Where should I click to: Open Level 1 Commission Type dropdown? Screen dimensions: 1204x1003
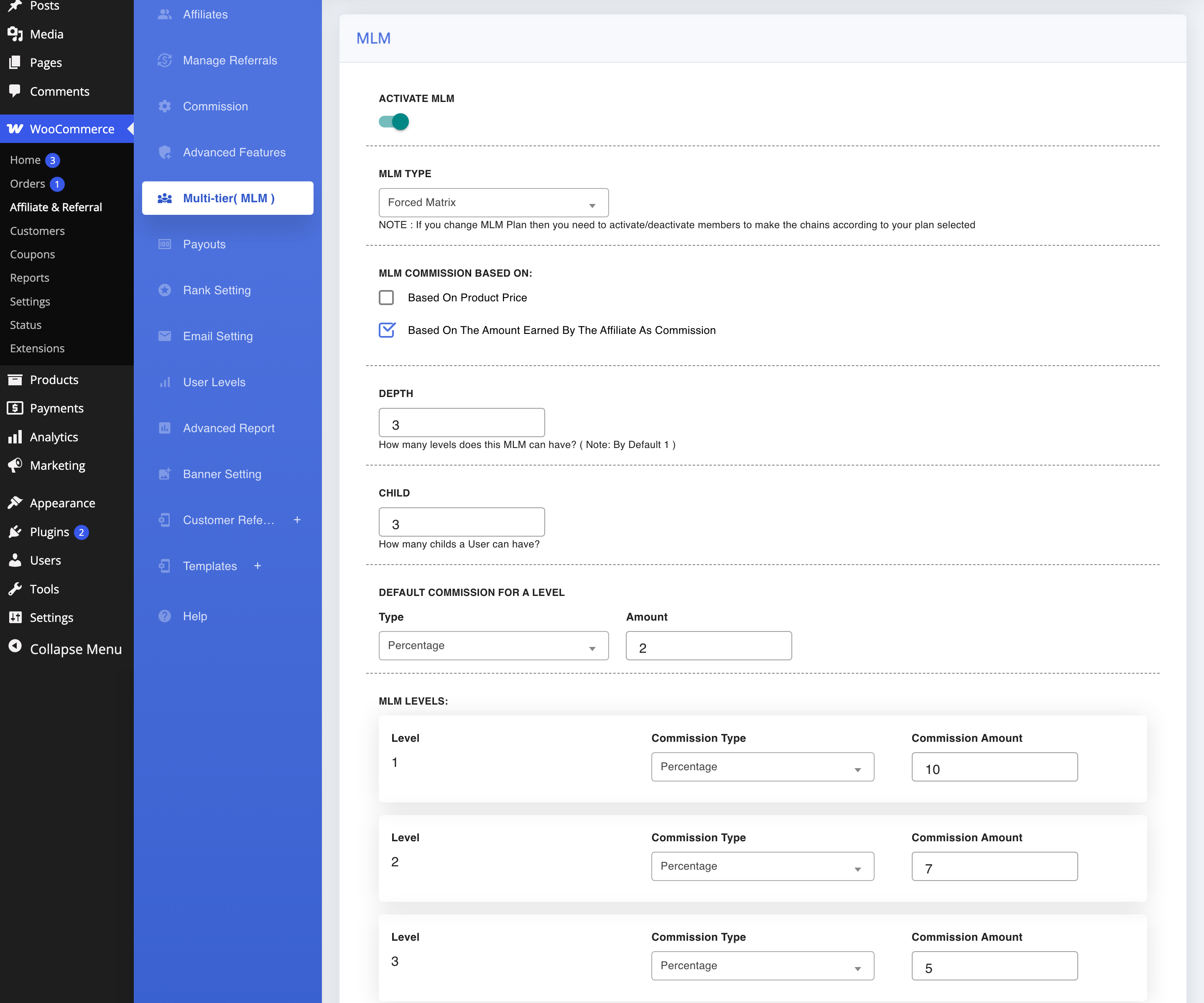click(763, 767)
